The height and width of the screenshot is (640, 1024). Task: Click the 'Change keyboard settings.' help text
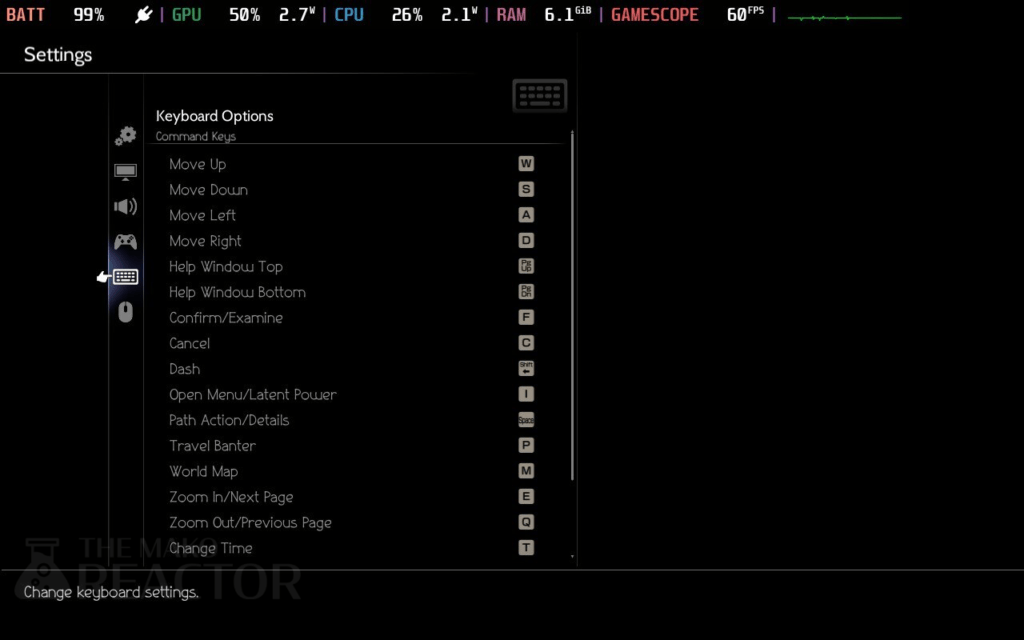tap(111, 592)
